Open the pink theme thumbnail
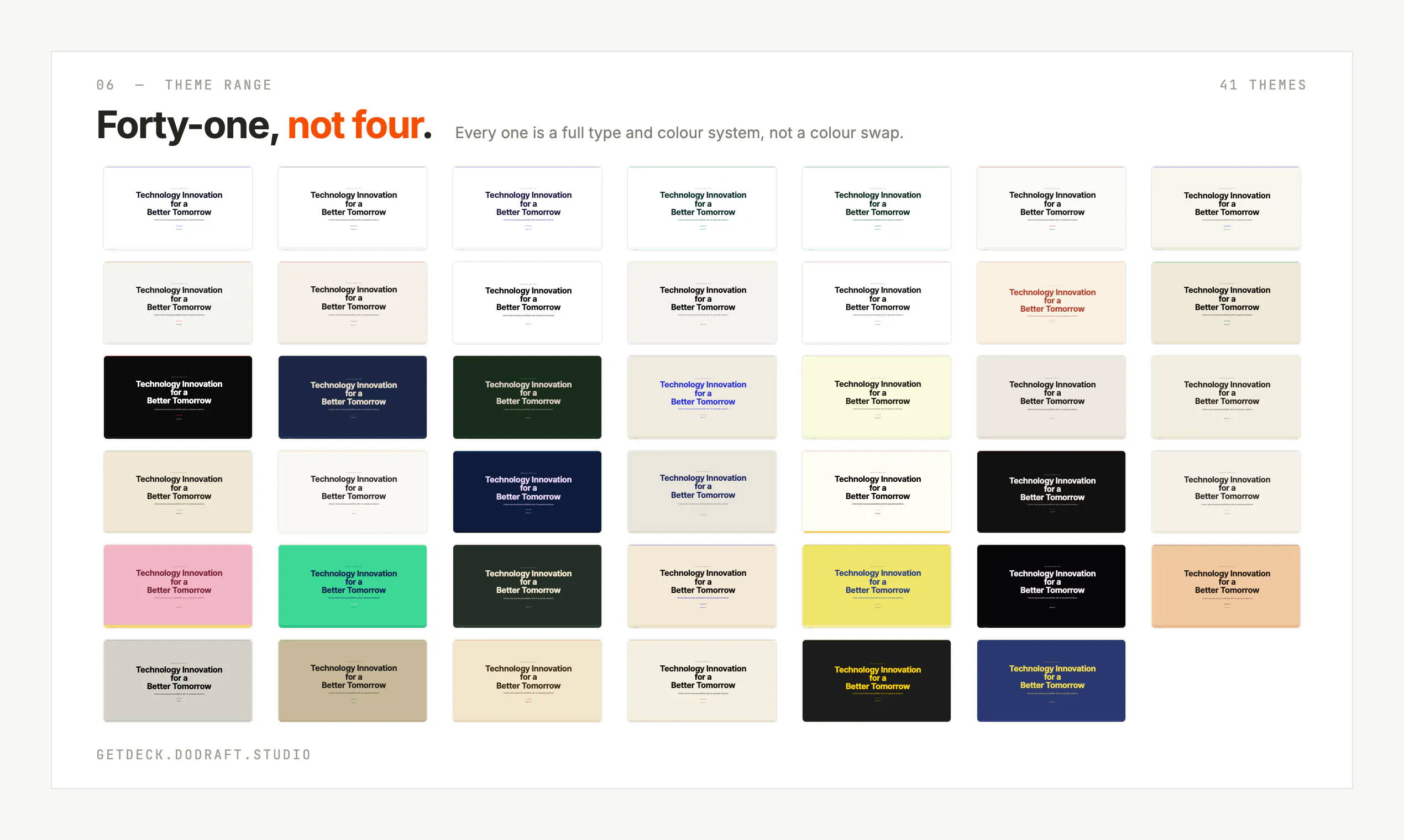 [x=178, y=586]
